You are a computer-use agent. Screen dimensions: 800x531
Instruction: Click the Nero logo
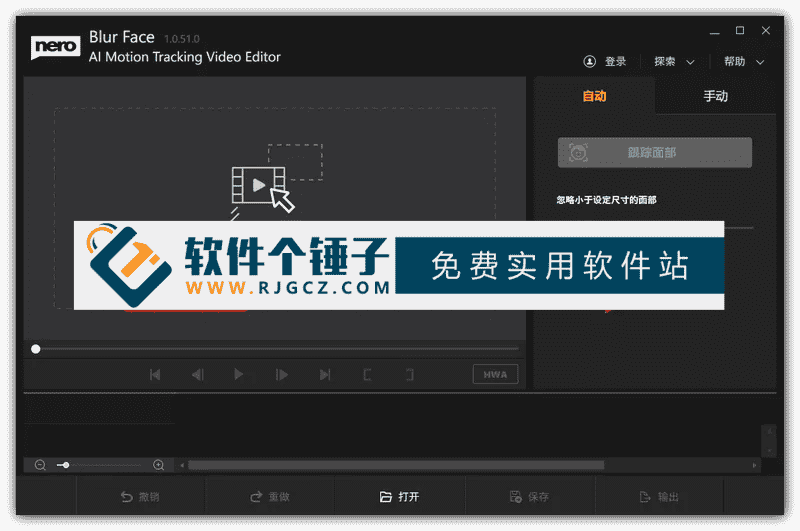[x=55, y=47]
